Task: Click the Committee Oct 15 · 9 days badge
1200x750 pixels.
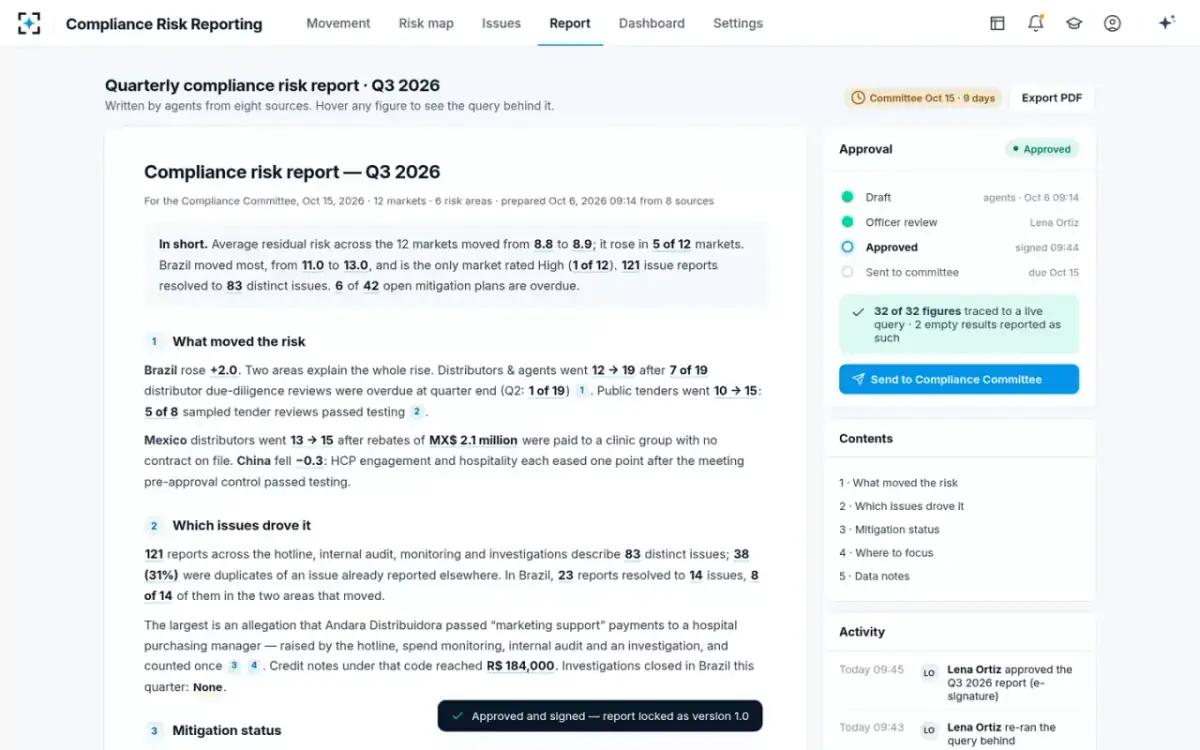Action: [923, 98]
